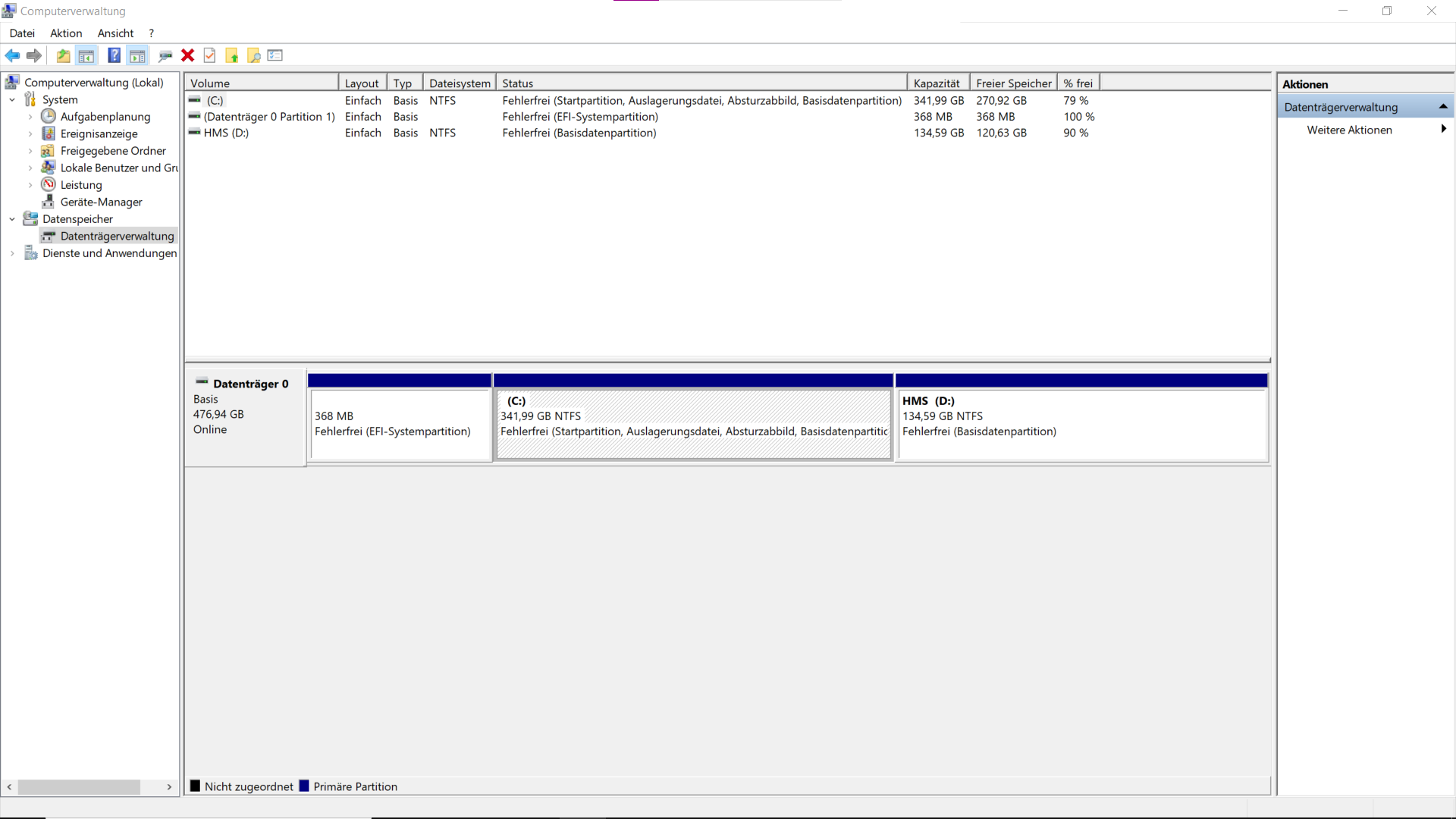This screenshot has height=819, width=1456.
Task: Collapse the Datenträgerverwaltung actions section arrow
Action: pyautogui.click(x=1443, y=107)
